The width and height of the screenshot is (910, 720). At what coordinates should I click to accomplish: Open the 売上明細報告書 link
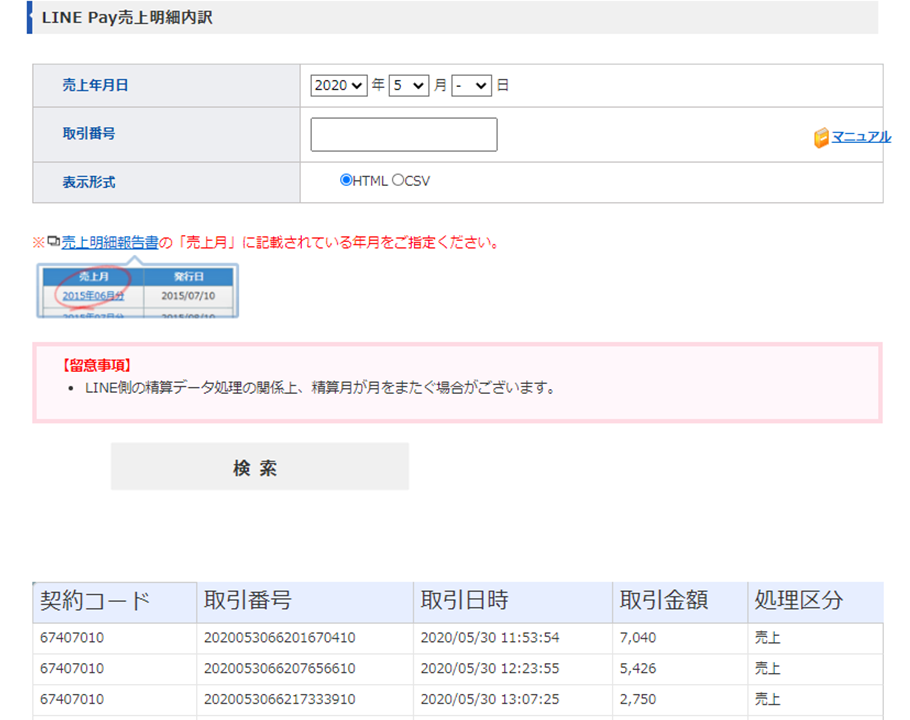point(110,242)
